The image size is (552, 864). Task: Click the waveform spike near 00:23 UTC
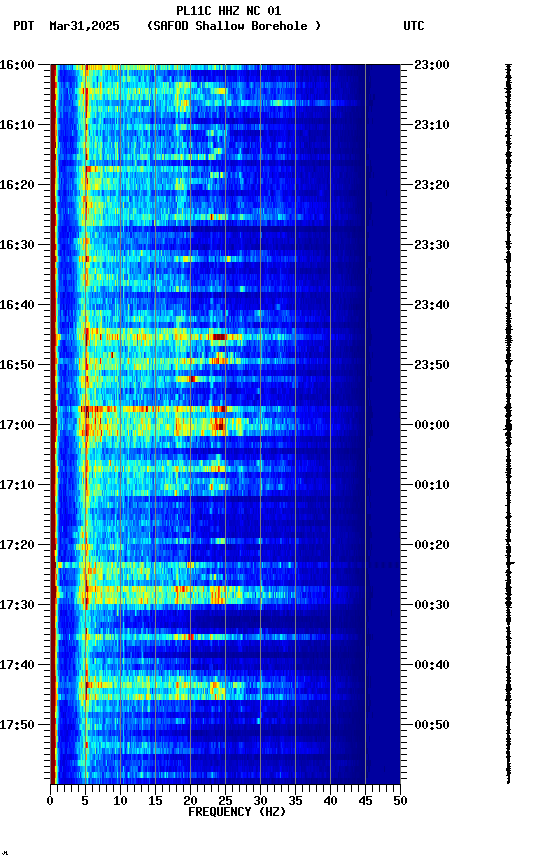click(511, 563)
